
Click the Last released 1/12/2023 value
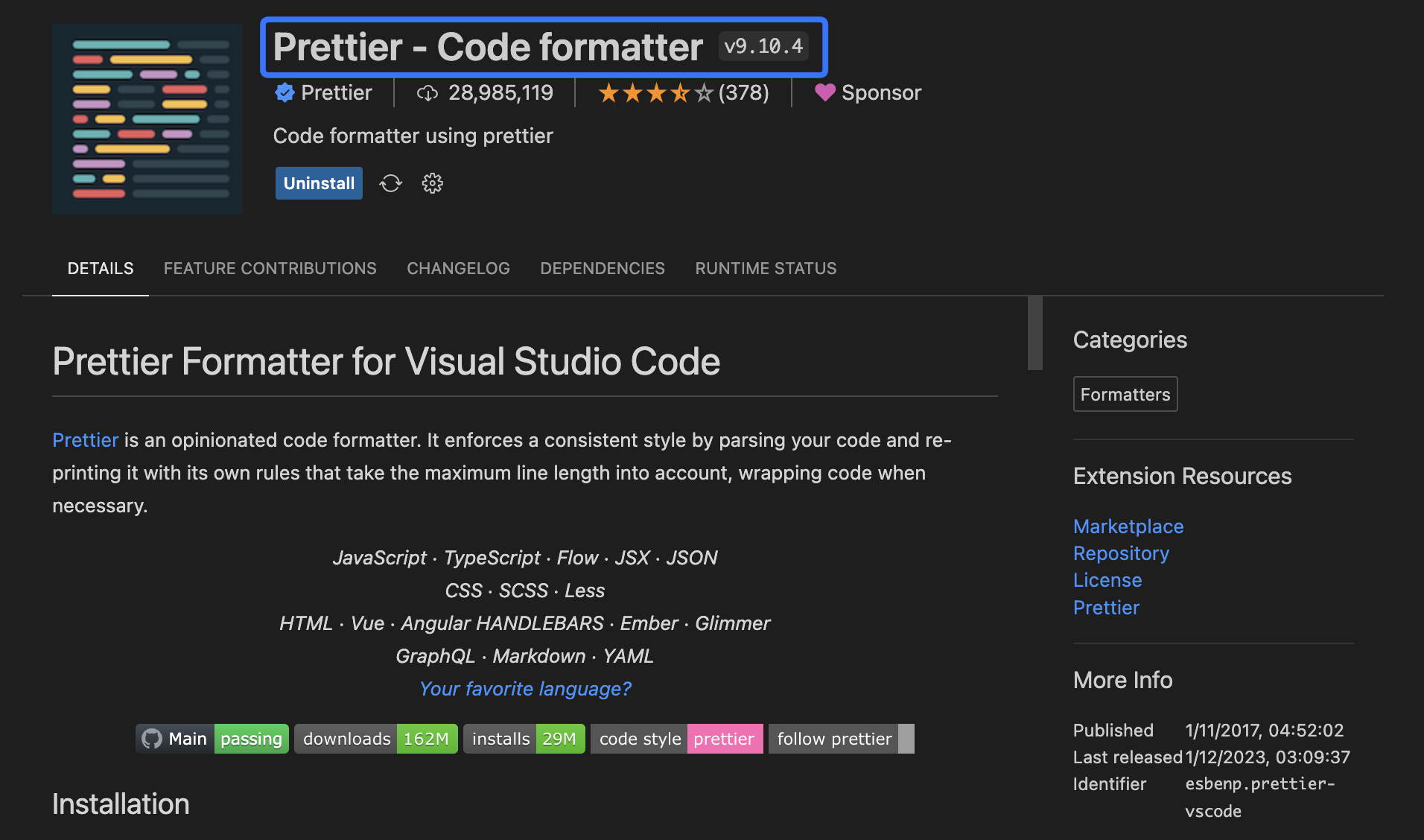coord(1268,757)
